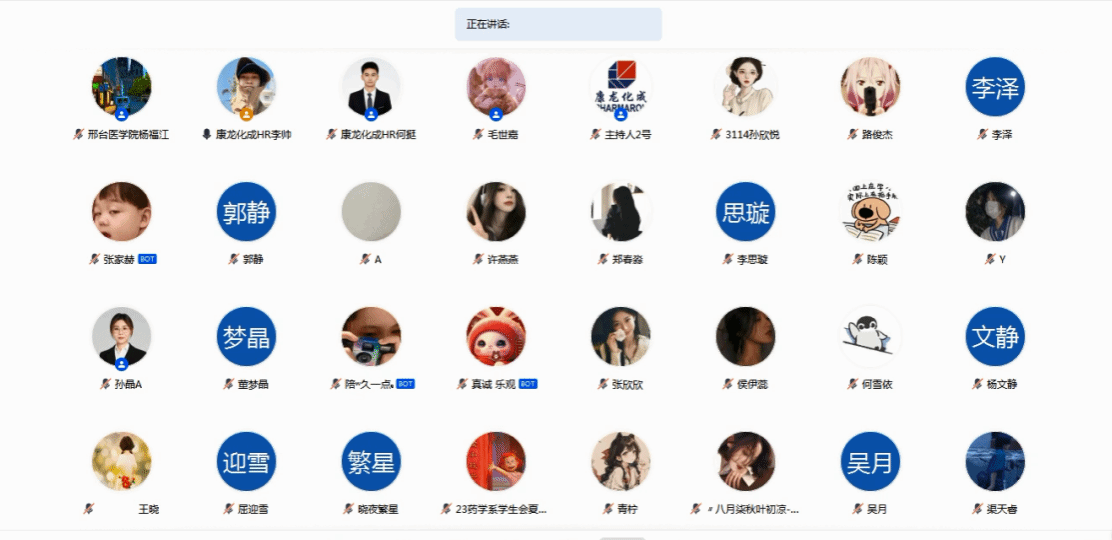Click the participant name 渠天睿
Screen dimensions: 1112x540
coord(1002,509)
